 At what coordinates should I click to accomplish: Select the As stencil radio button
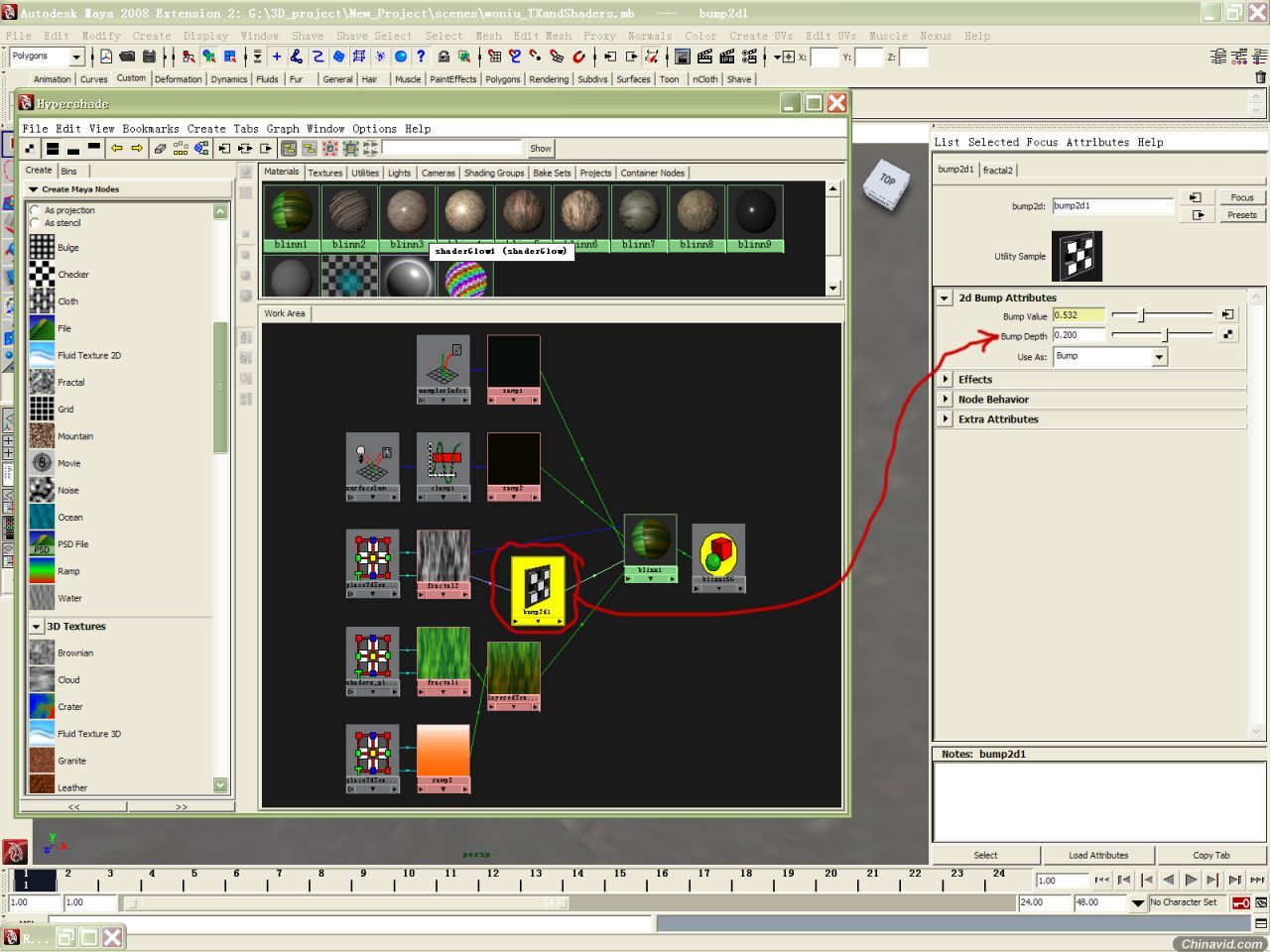pyautogui.click(x=36, y=223)
